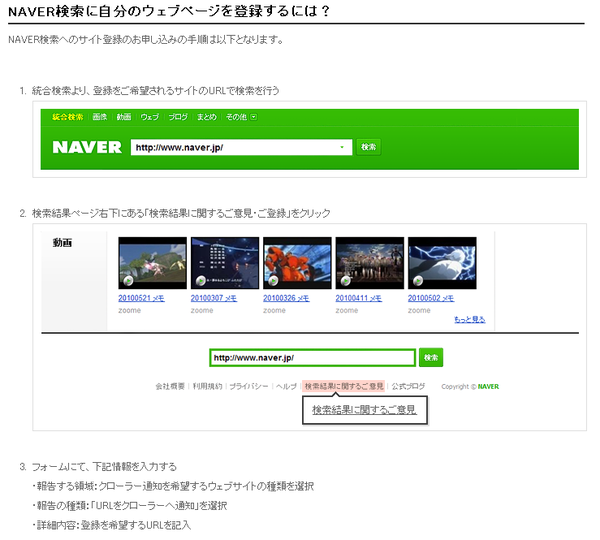The width and height of the screenshot is (600, 540).
Task: Click the 検索 button in green header
Action: 368,147
